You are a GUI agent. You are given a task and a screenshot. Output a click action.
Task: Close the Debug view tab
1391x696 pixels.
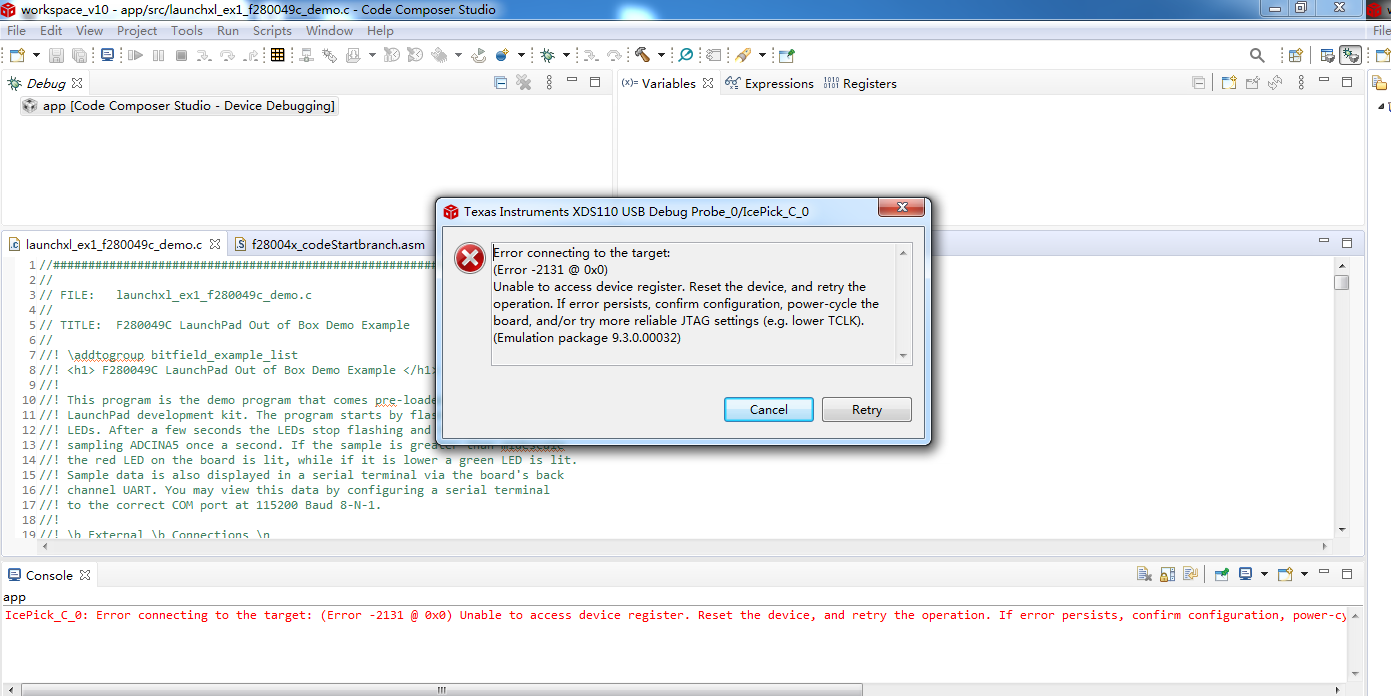[x=77, y=83]
